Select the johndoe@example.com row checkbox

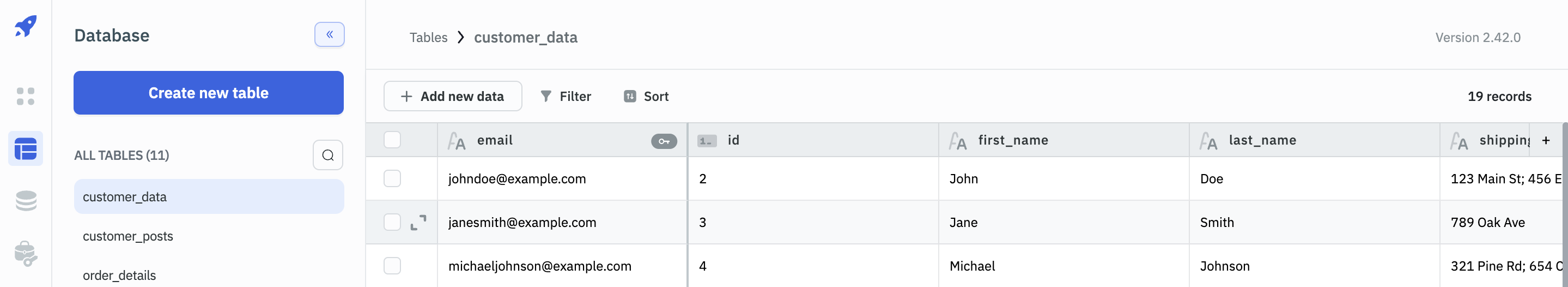(393, 178)
